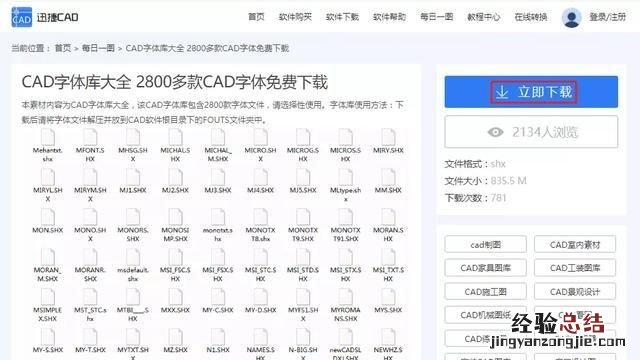Open the CAD机械图纸 tag

486,315
